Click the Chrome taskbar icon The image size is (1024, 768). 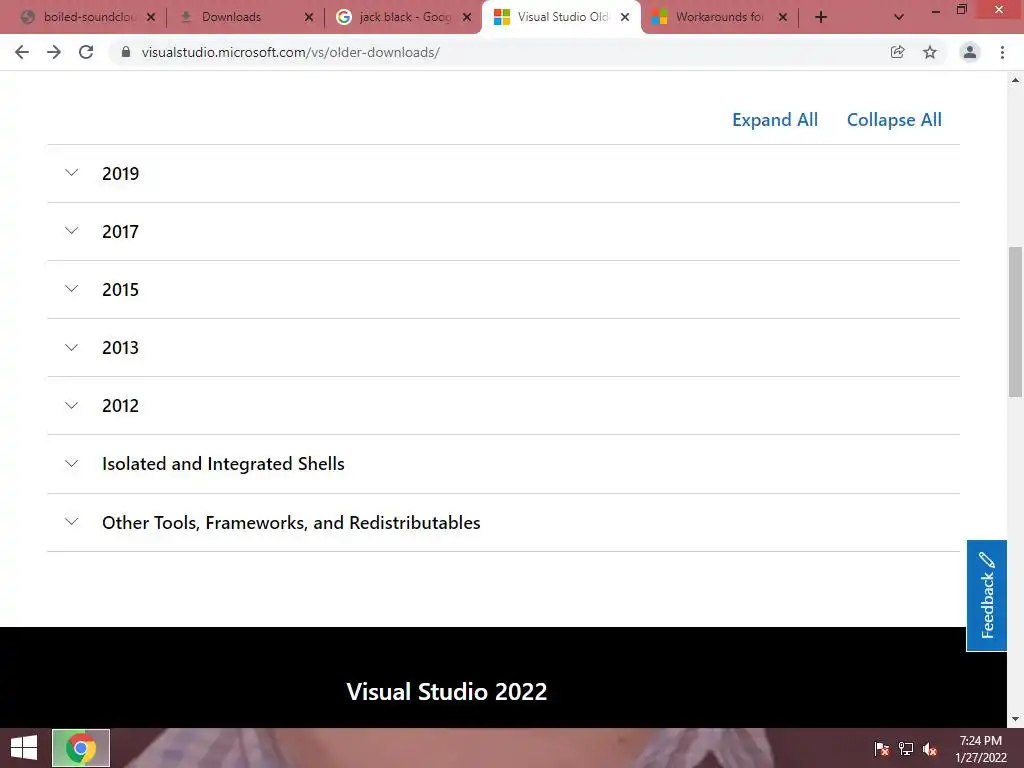pos(81,748)
